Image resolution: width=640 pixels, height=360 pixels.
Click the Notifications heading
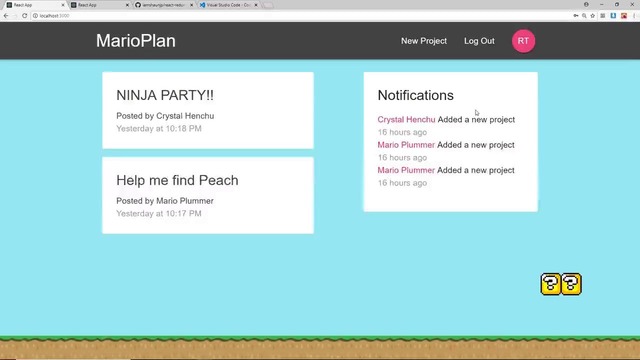(x=416, y=95)
